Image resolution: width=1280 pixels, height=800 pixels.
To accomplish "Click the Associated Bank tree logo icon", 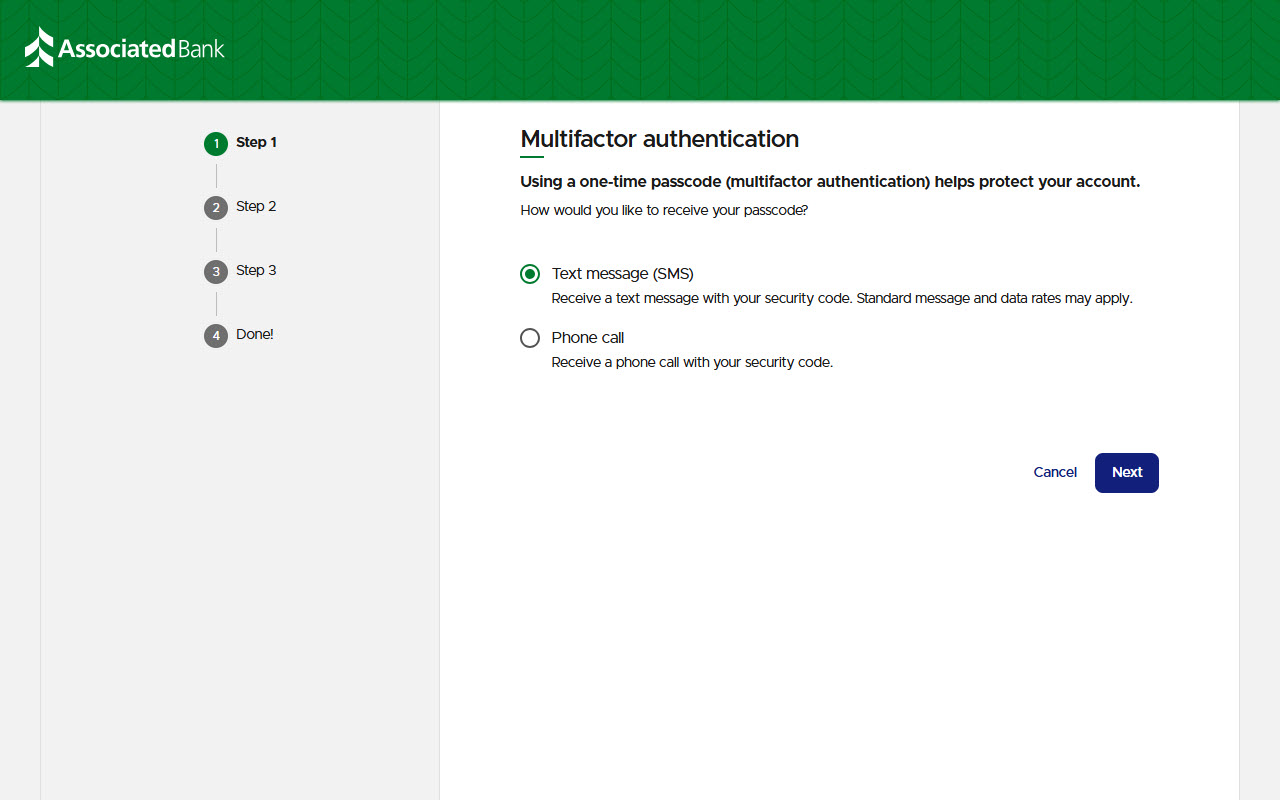I will (x=39, y=48).
